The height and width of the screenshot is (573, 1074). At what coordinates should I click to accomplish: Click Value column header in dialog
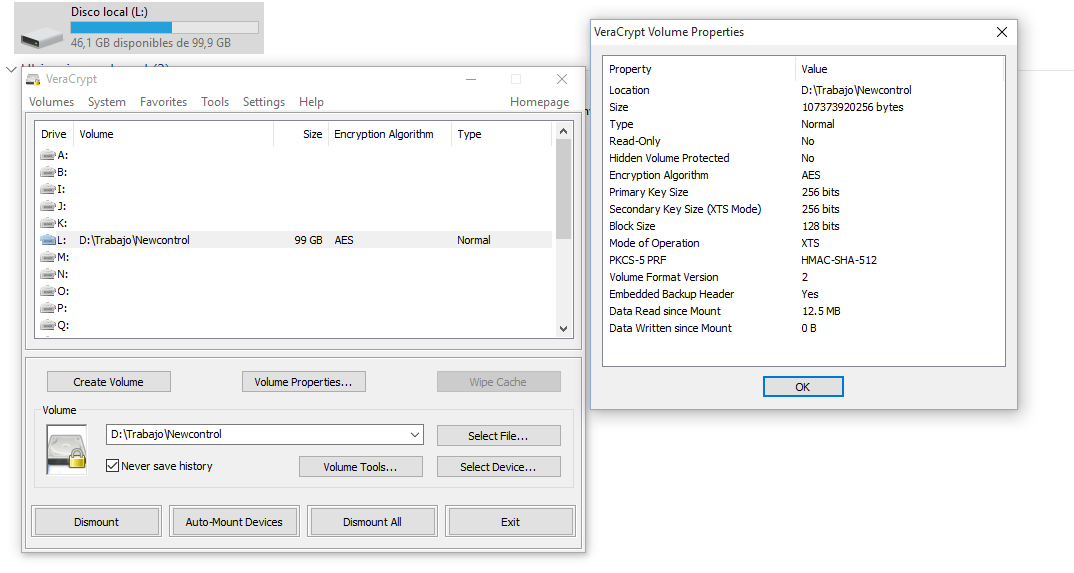click(899, 69)
